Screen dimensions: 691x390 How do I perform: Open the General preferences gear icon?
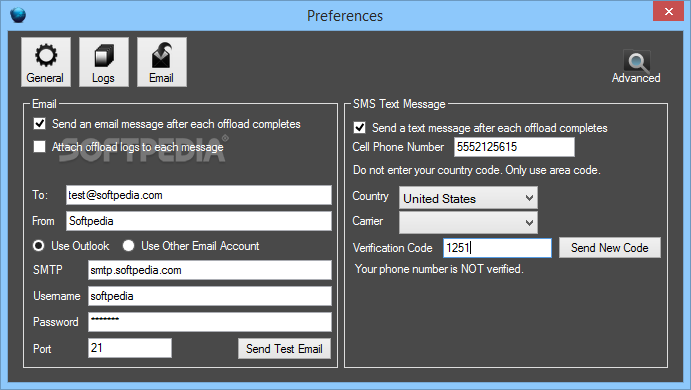[46, 62]
